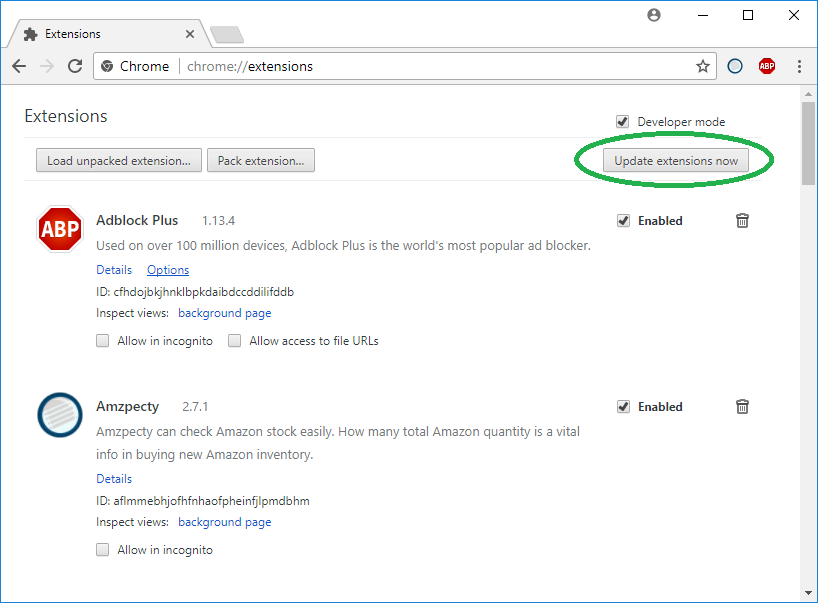This screenshot has width=818, height=603.
Task: Uncheck the Developer mode checkbox
Action: click(622, 122)
